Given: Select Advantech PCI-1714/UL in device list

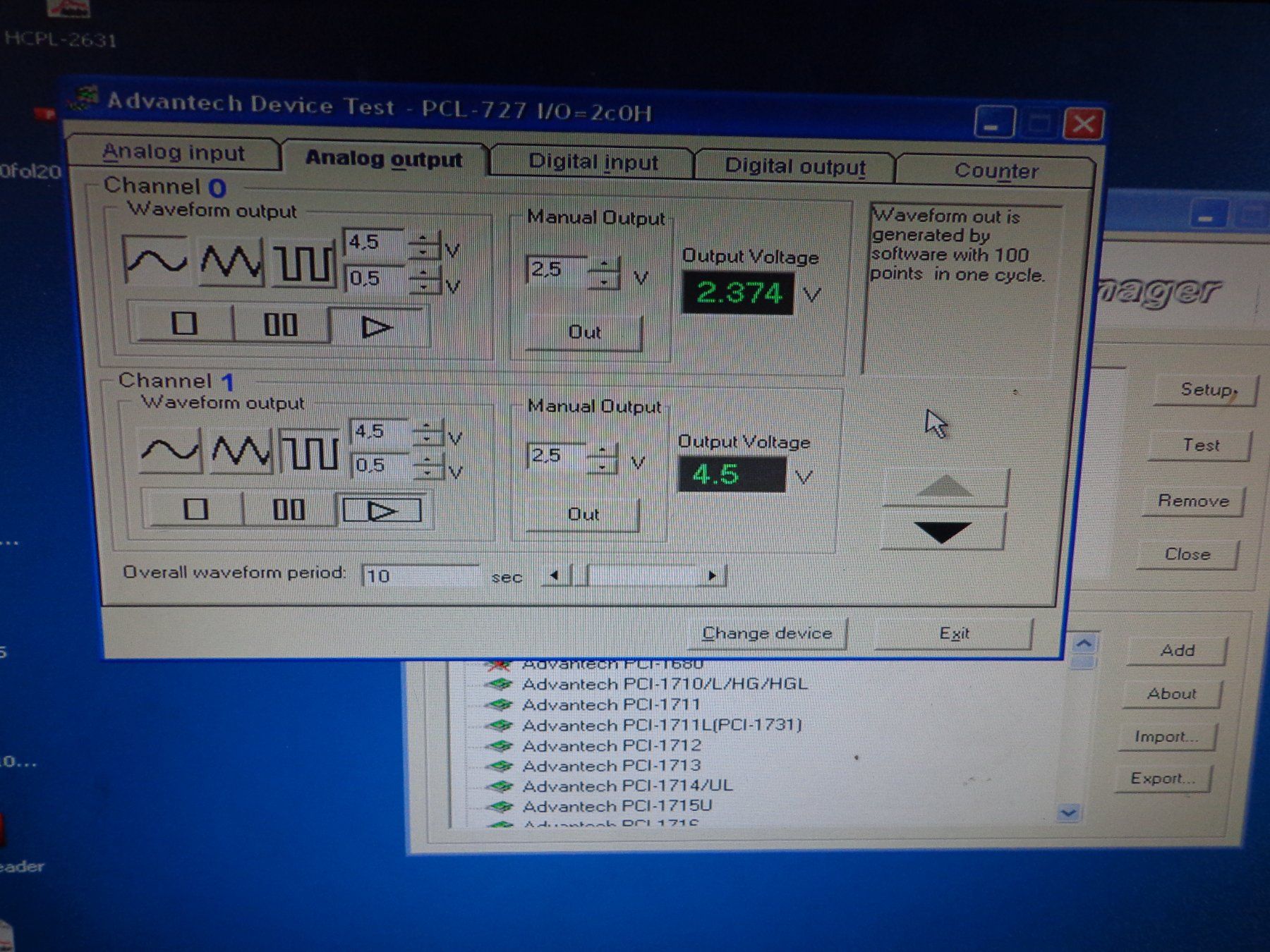Looking at the screenshot, I should [x=627, y=785].
